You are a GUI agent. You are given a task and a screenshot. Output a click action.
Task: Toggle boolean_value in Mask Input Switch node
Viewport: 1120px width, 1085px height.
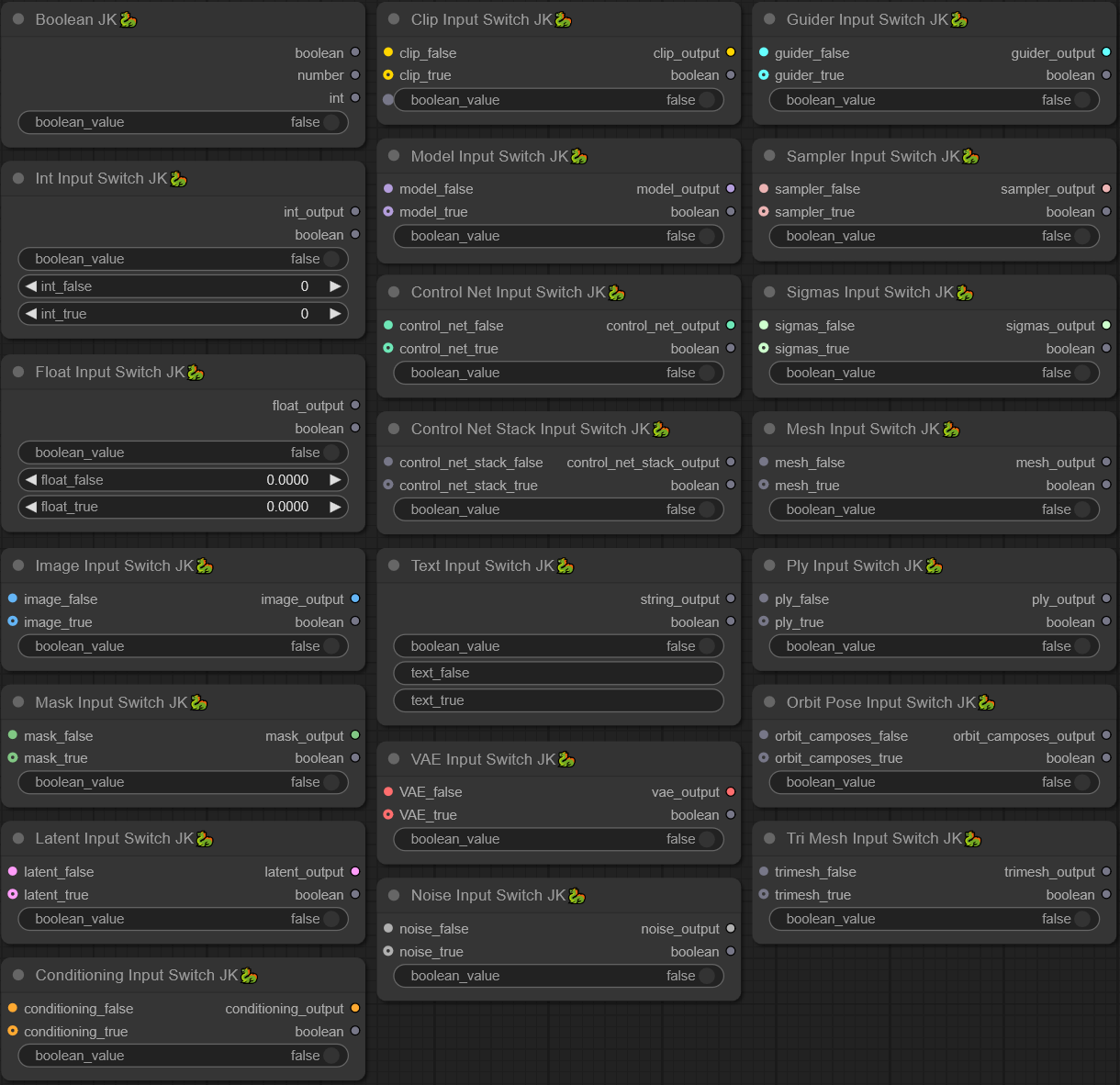[x=184, y=782]
